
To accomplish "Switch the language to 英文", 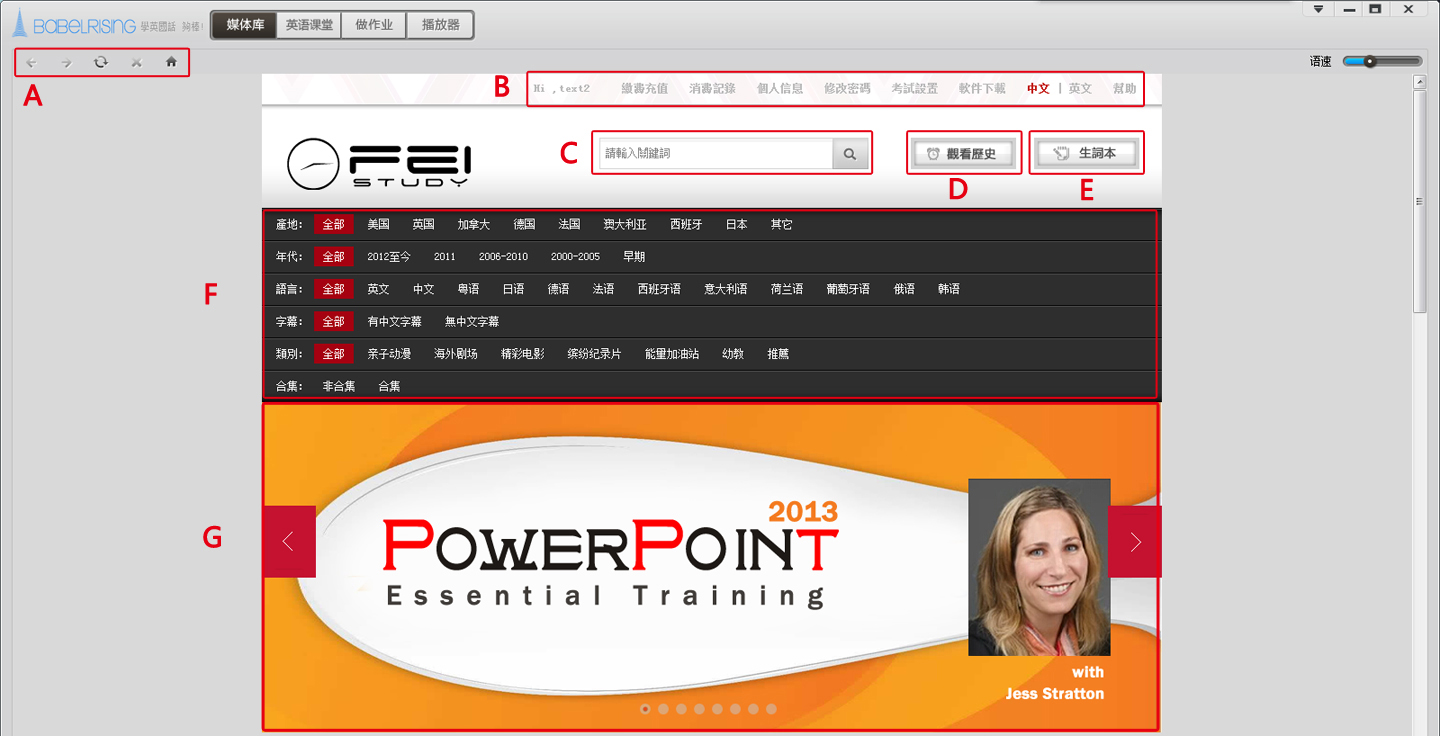I will pyautogui.click(x=1080, y=88).
